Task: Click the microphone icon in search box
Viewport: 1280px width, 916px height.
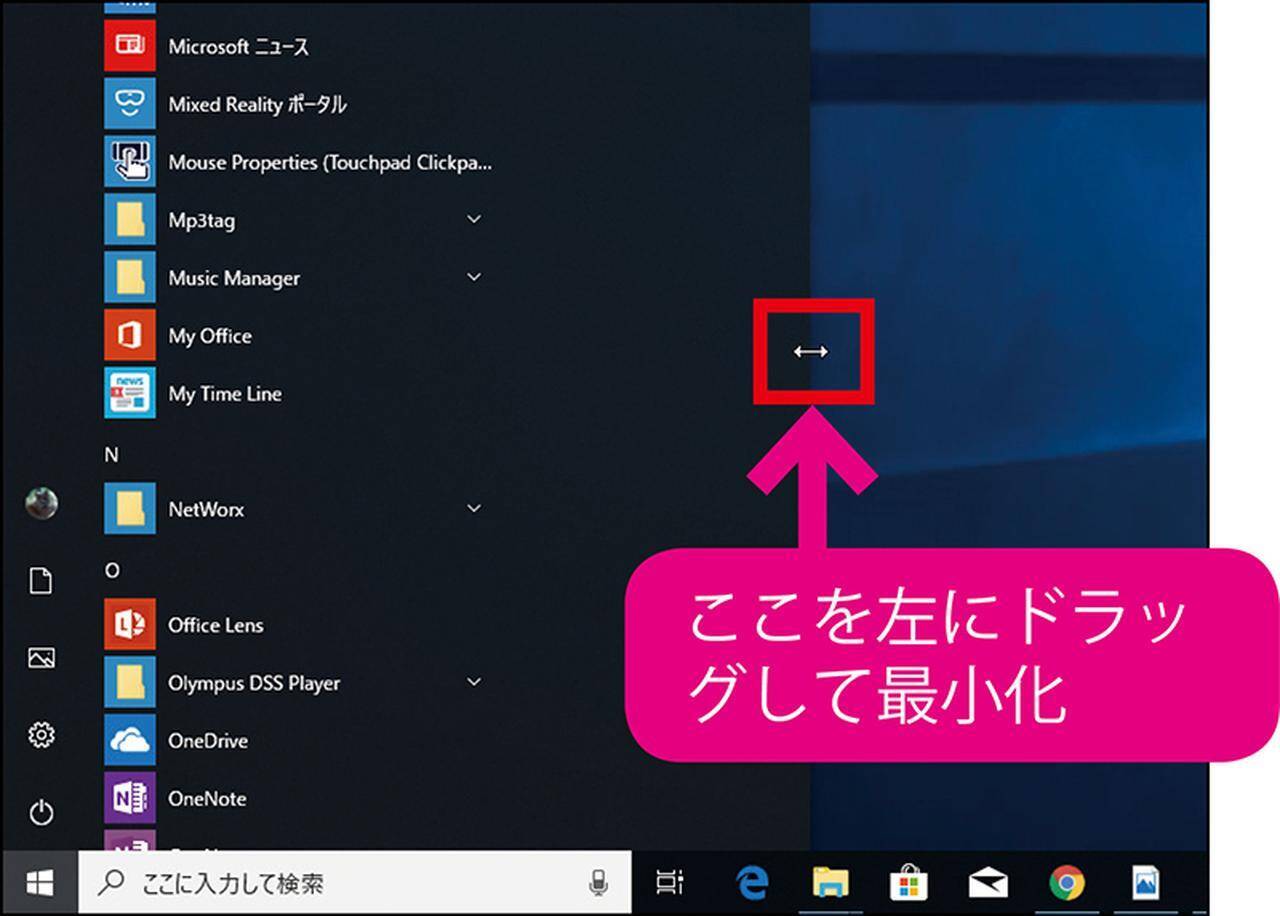Action: tap(598, 883)
